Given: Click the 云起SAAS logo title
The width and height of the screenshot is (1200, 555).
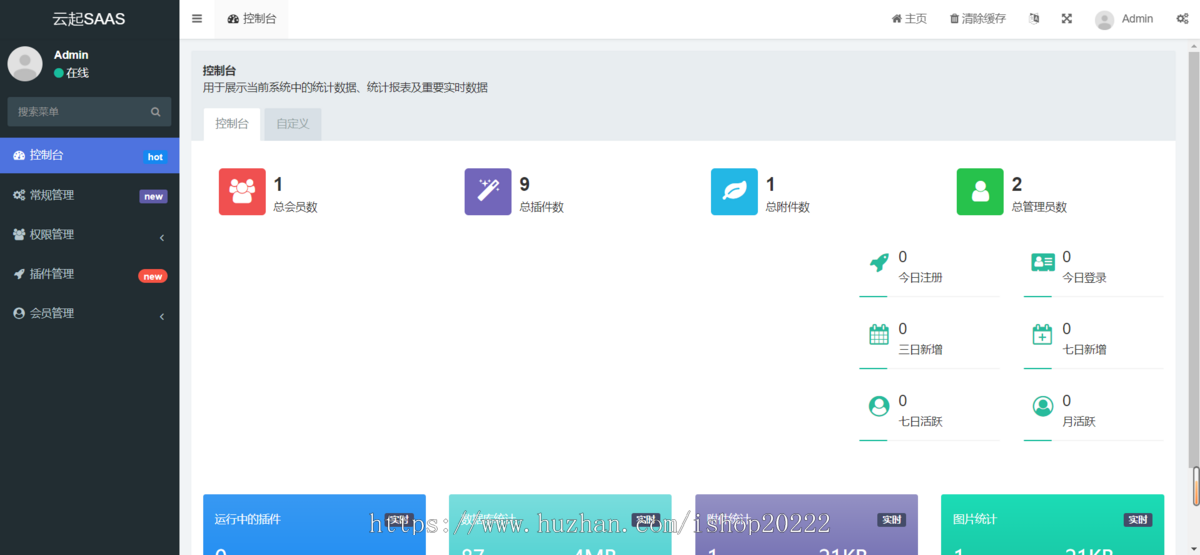Looking at the screenshot, I should (89, 19).
